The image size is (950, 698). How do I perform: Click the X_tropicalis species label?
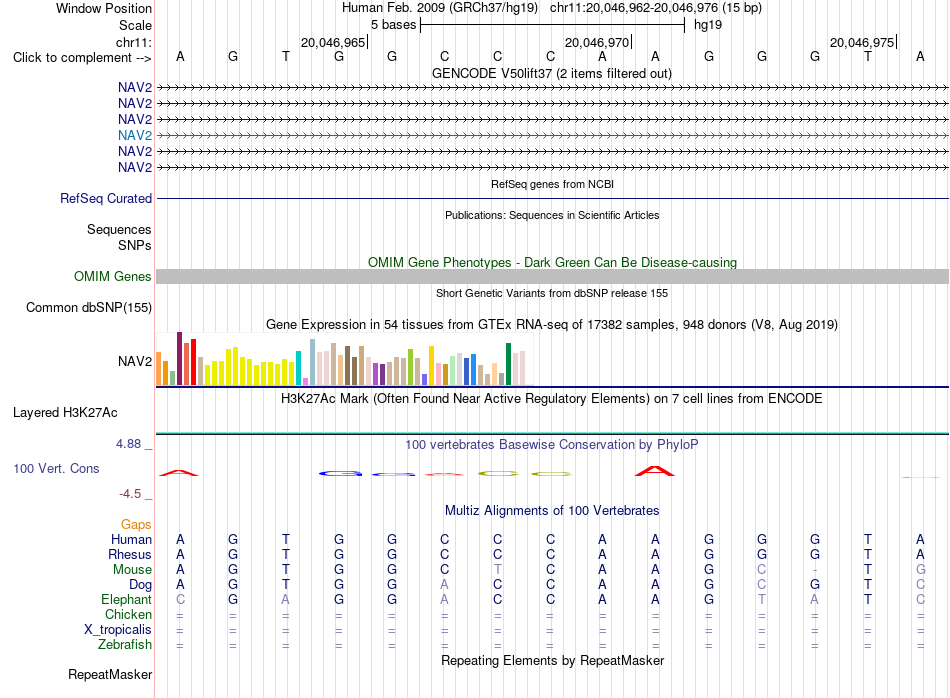(118, 630)
